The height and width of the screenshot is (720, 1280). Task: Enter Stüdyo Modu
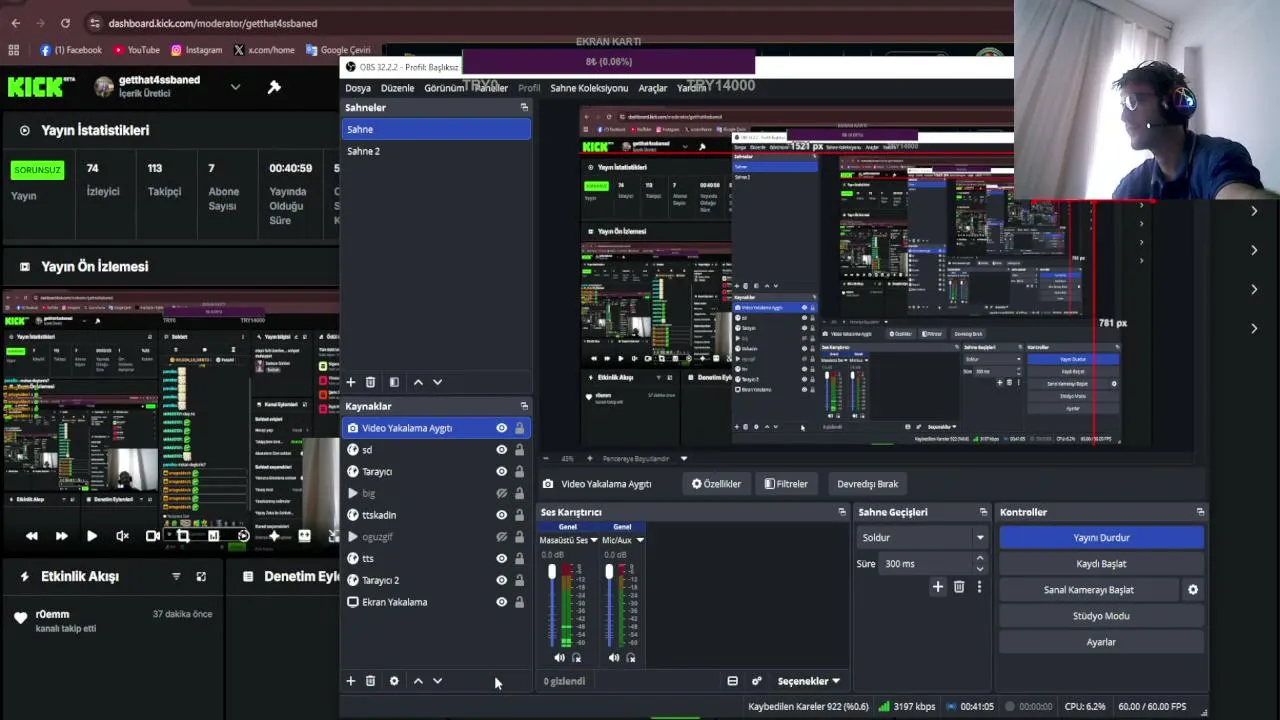[x=1101, y=616]
